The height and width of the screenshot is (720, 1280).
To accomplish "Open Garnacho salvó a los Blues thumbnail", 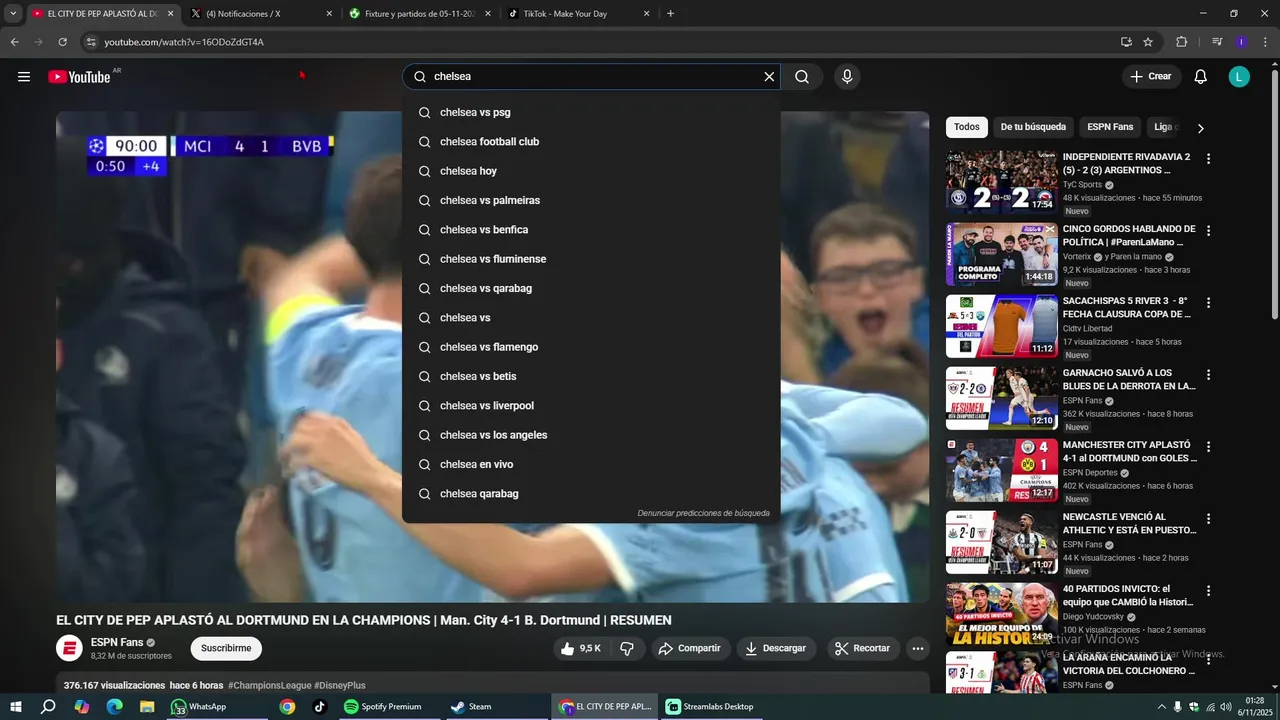I will [1001, 398].
